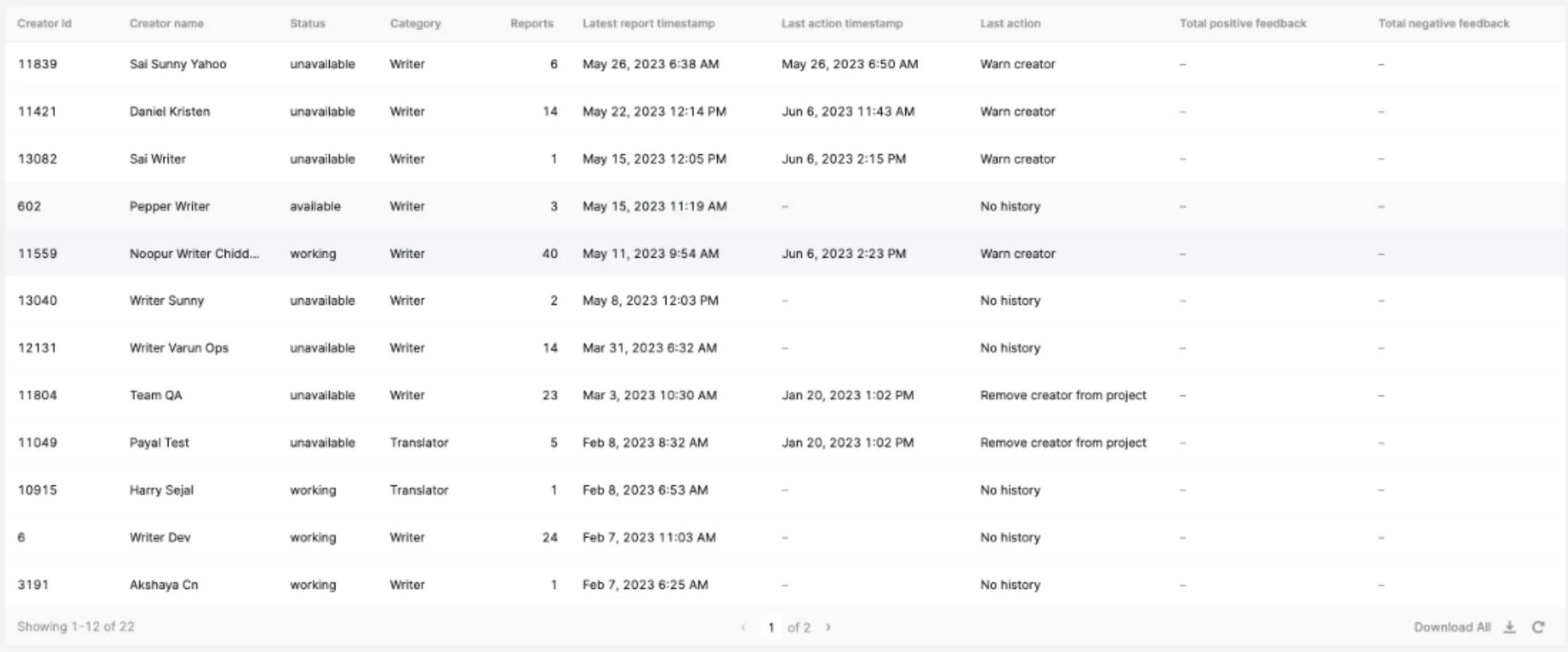Click the Total negative feedback header

[x=1443, y=23]
